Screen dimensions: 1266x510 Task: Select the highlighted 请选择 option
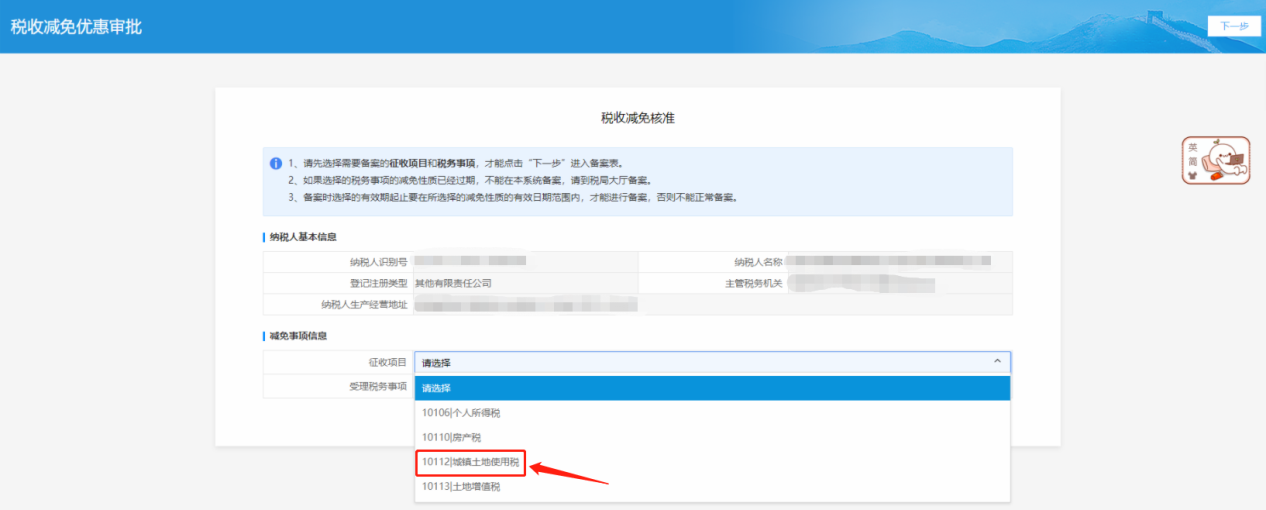tap(712, 388)
